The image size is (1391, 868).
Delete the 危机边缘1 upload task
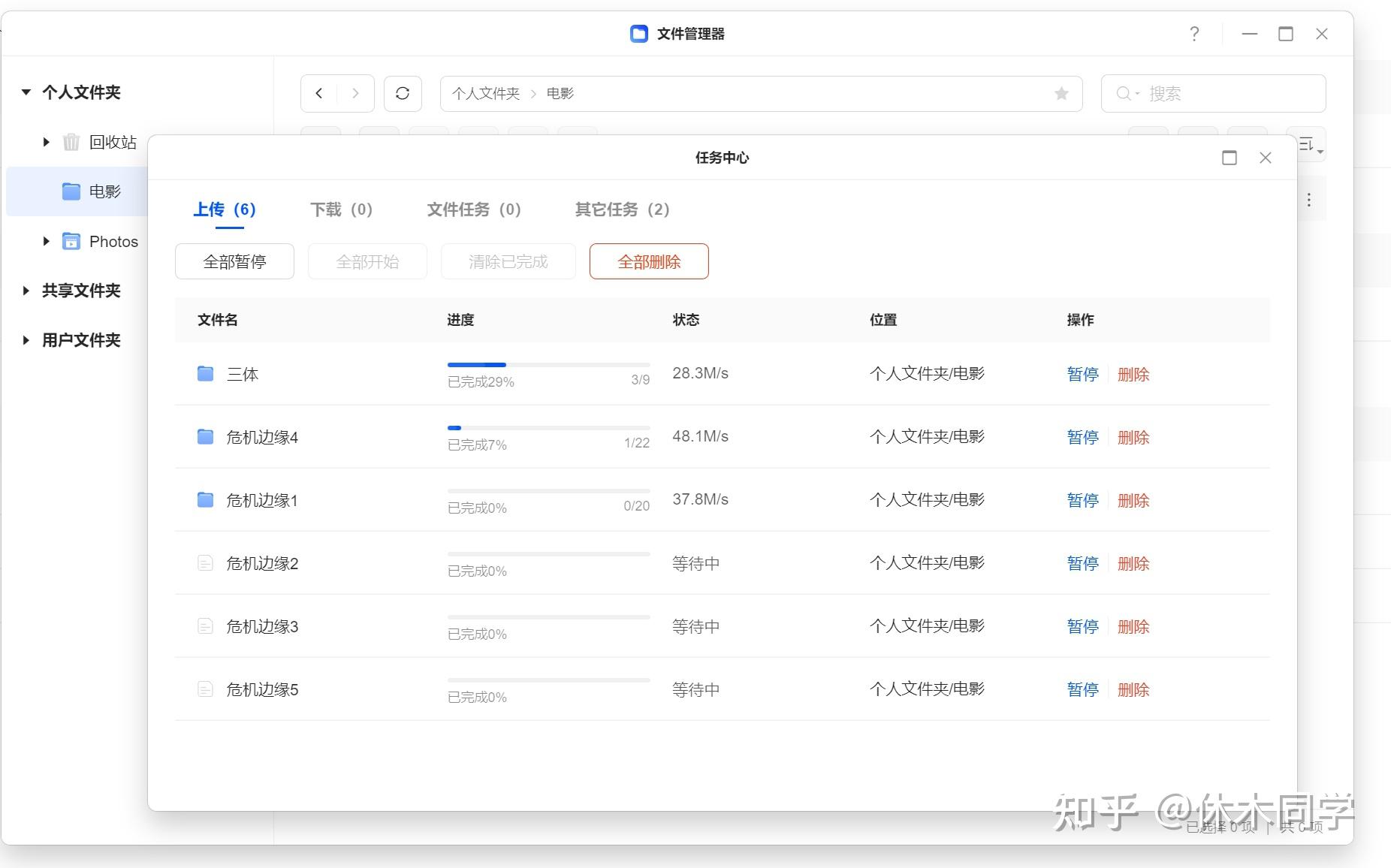tap(1133, 500)
